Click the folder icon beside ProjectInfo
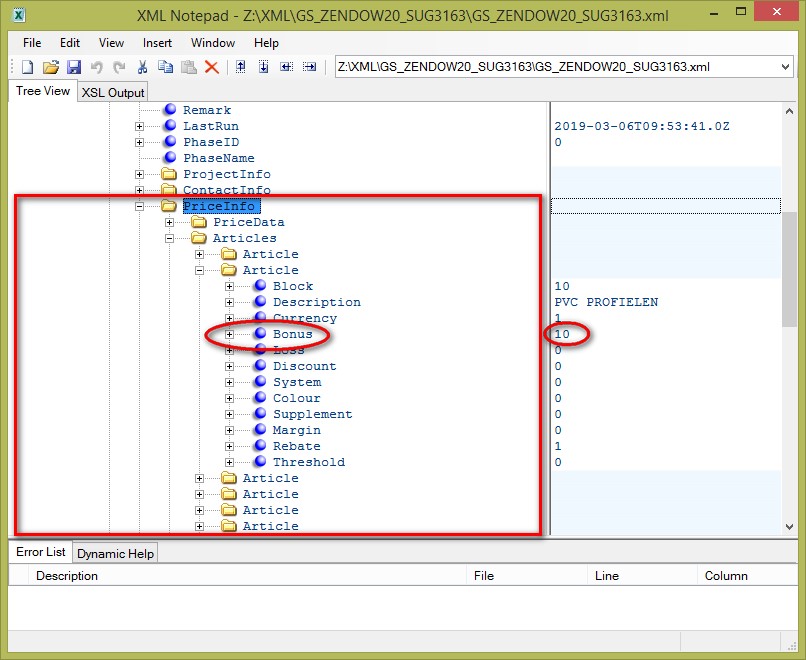 point(169,174)
